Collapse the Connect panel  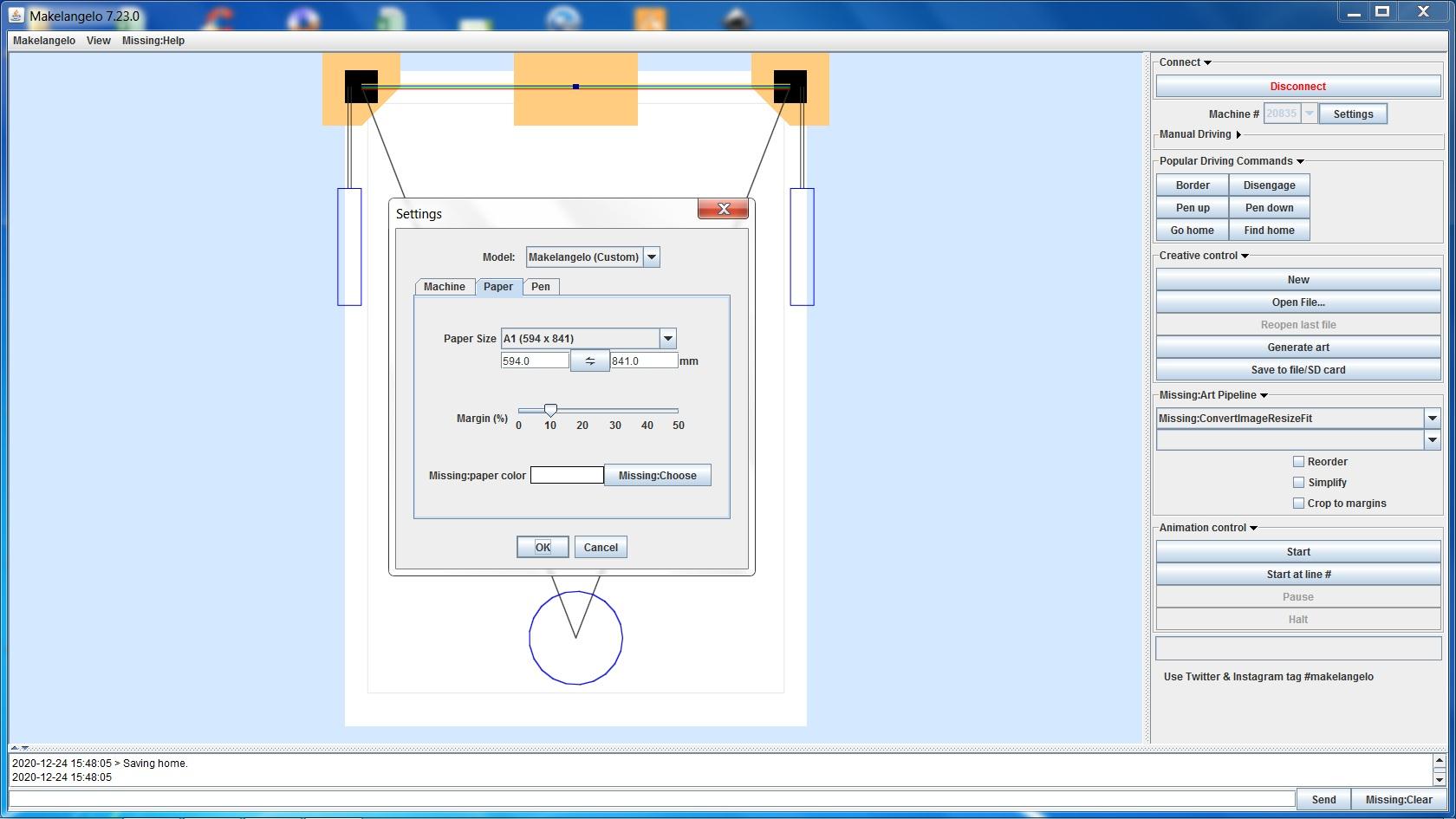click(x=1207, y=62)
